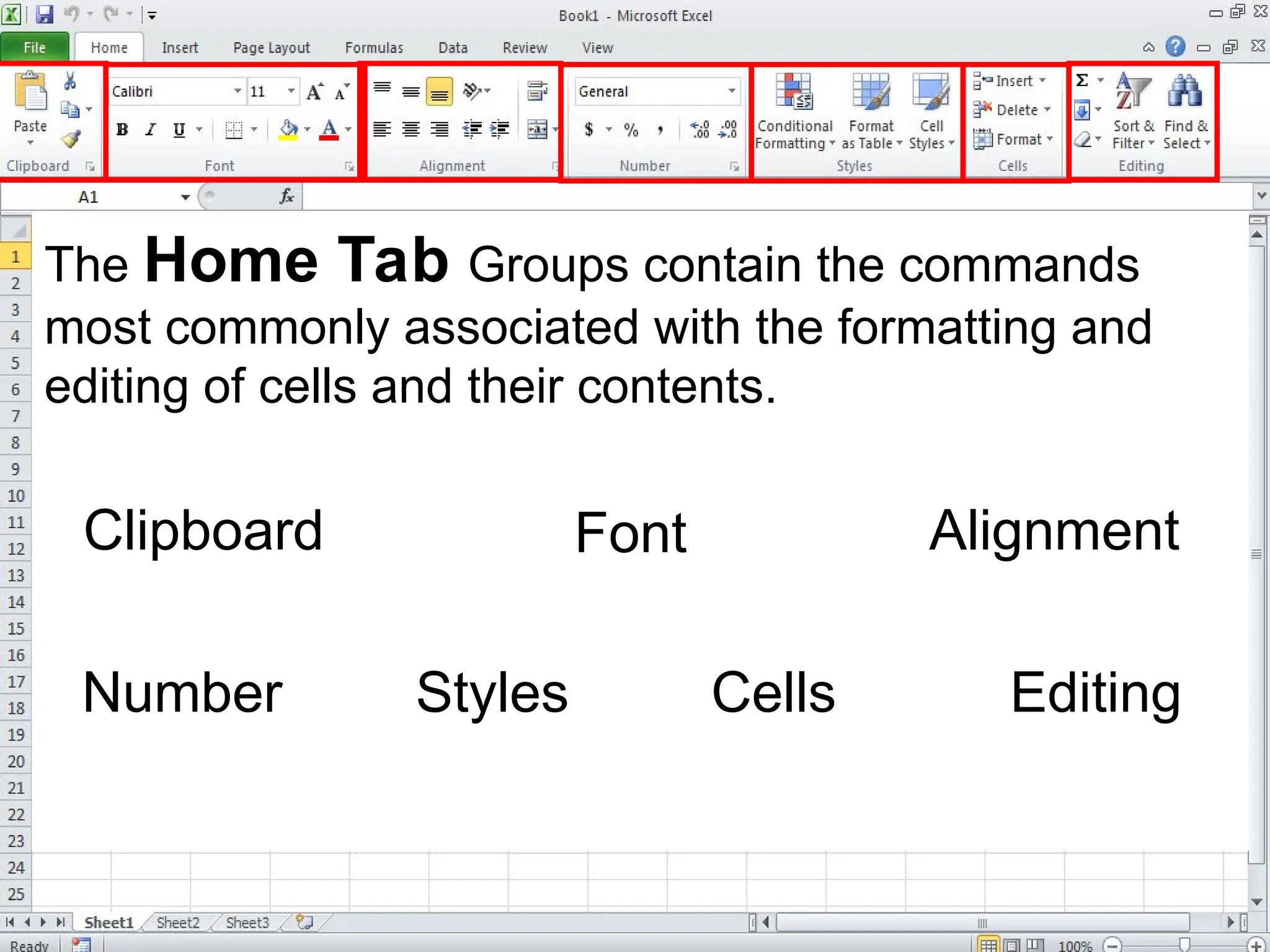Open the Calibri font name dropdown

tap(237, 91)
